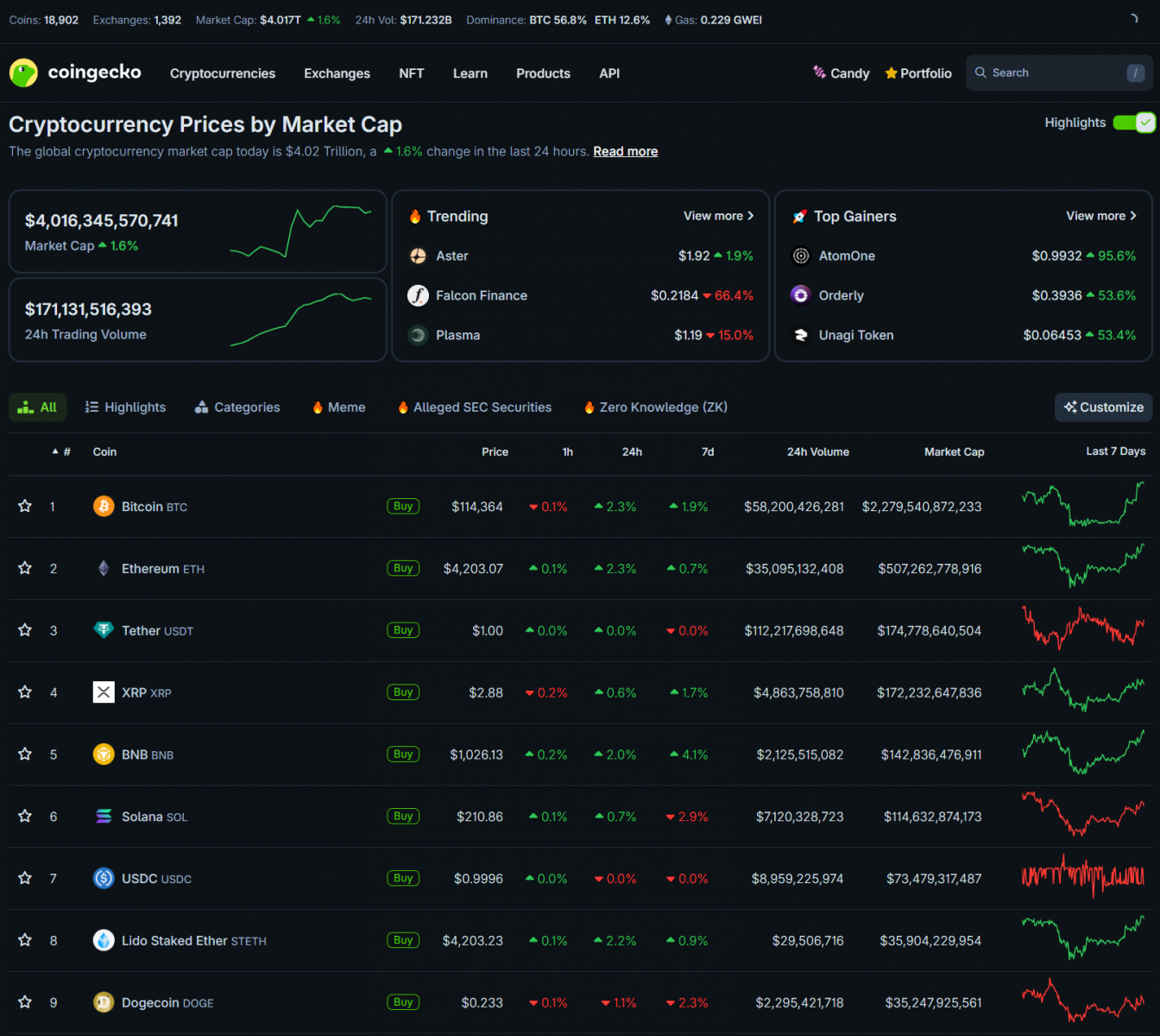Open the Read more link

point(625,151)
